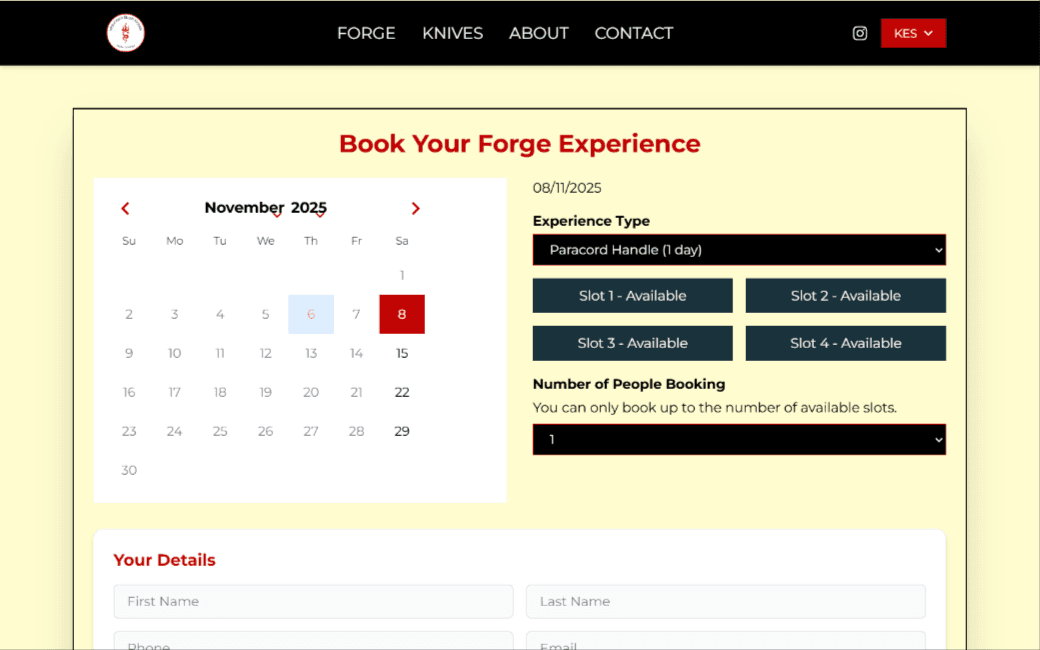Toggle Slot 2 - Available
The width and height of the screenshot is (1040, 650).
(x=845, y=296)
